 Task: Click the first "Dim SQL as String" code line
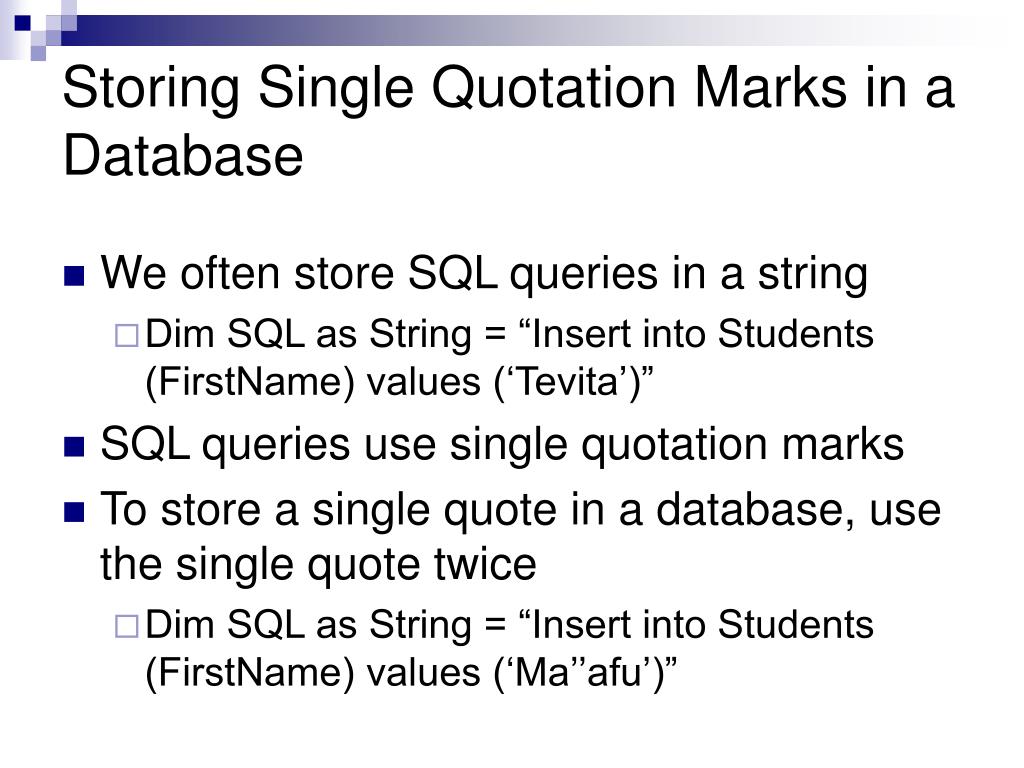[509, 335]
